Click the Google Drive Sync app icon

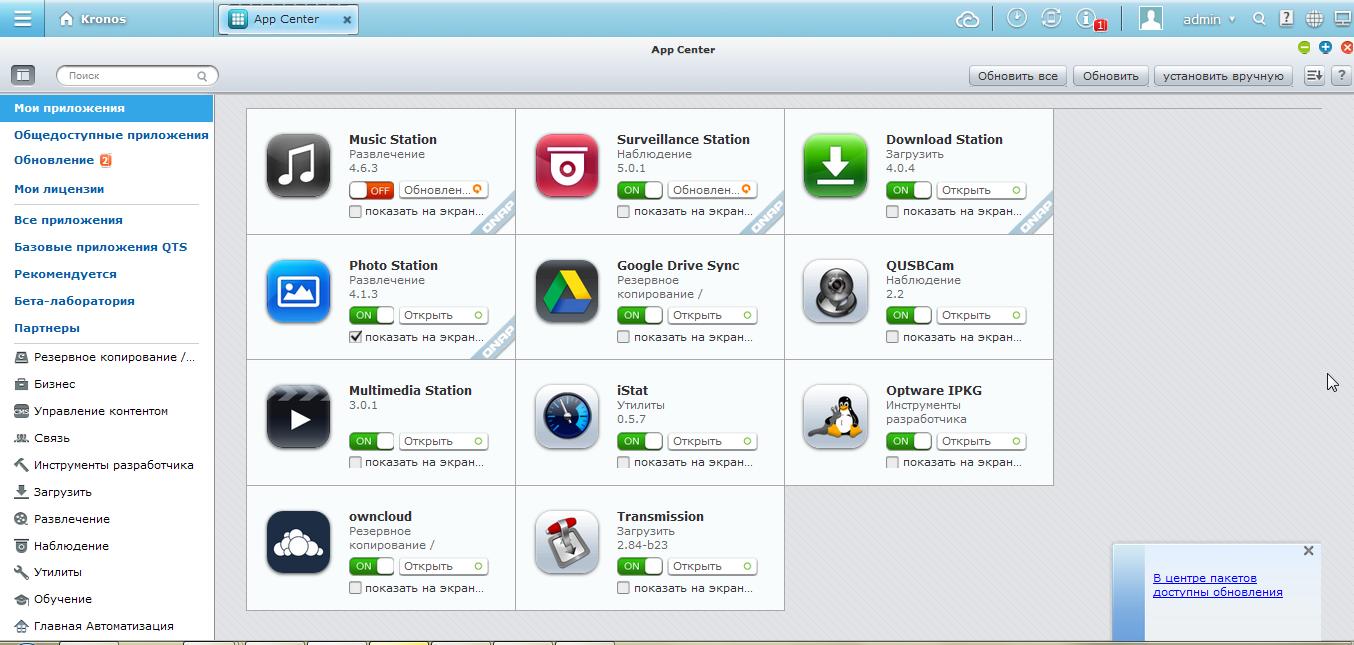(567, 291)
